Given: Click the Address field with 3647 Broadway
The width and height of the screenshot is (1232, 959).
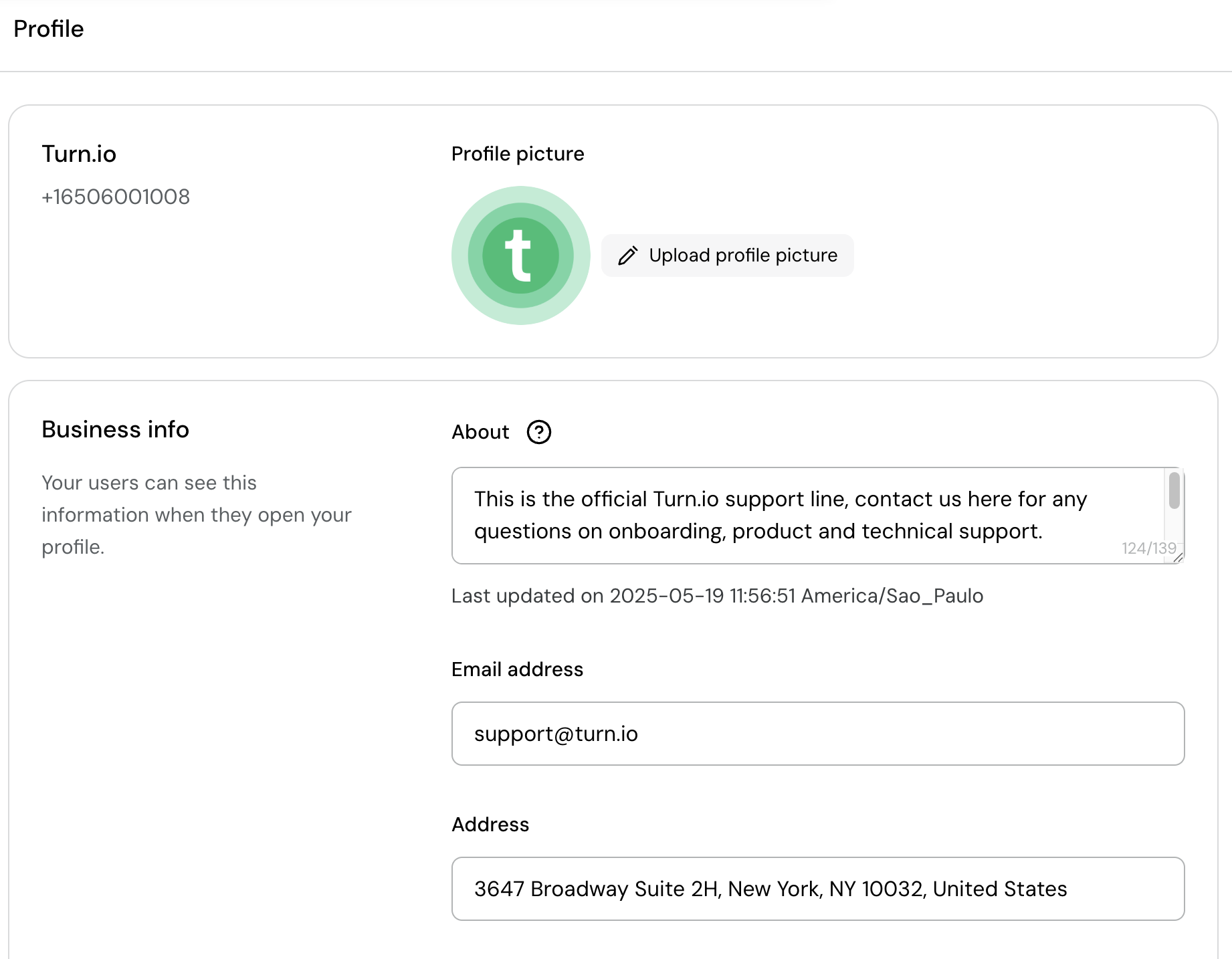Looking at the screenshot, I should coord(817,889).
